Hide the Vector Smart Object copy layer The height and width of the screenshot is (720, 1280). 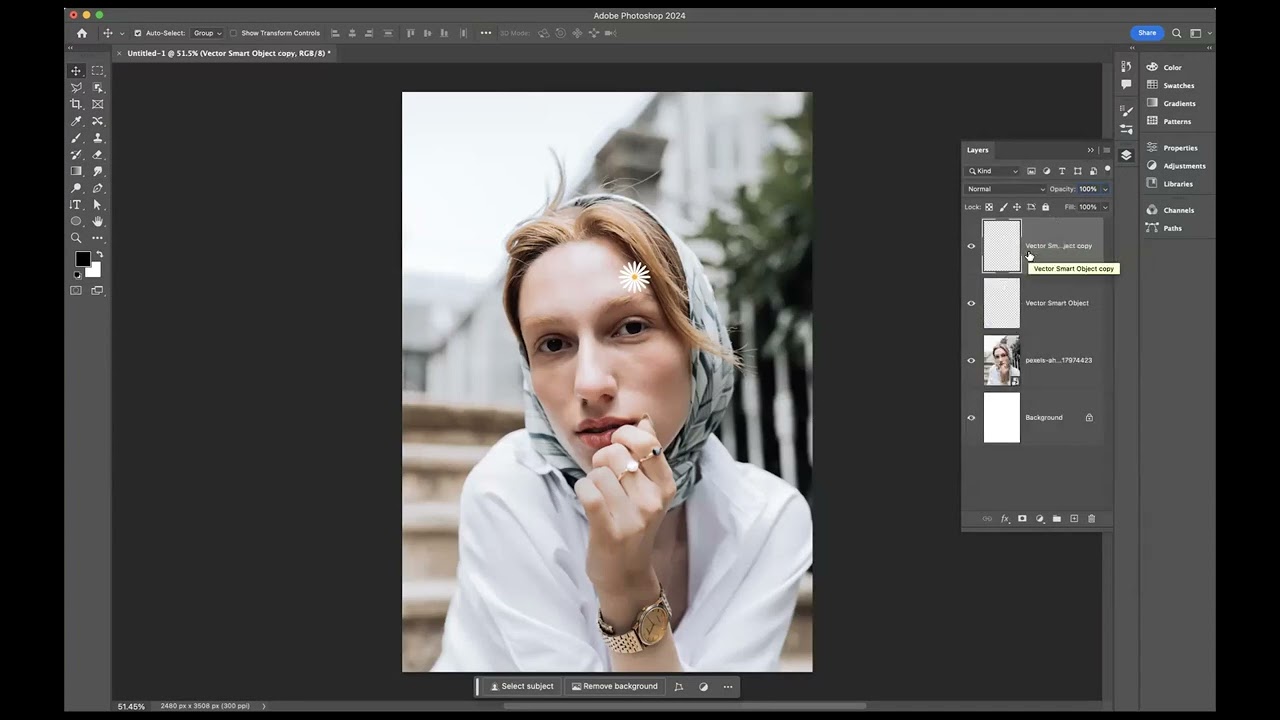(x=971, y=246)
